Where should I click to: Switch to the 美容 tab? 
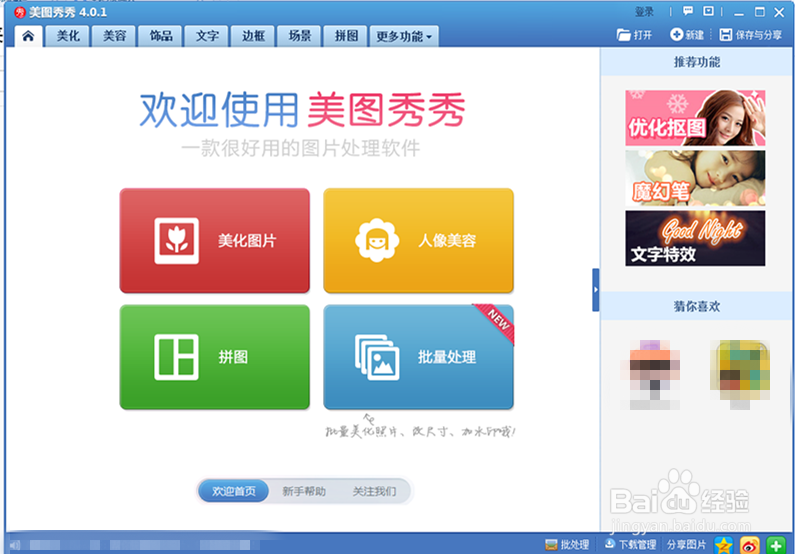click(114, 36)
